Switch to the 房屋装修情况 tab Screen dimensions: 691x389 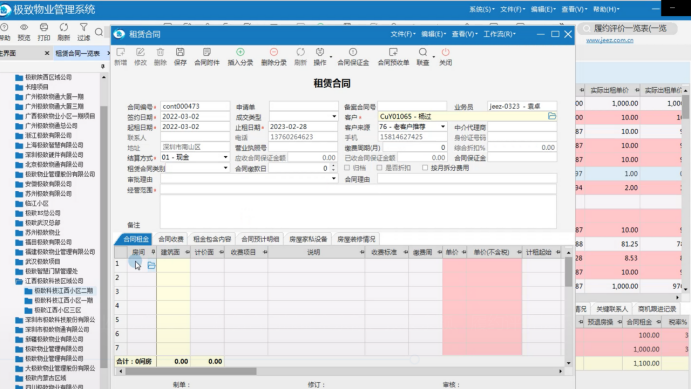(356, 239)
